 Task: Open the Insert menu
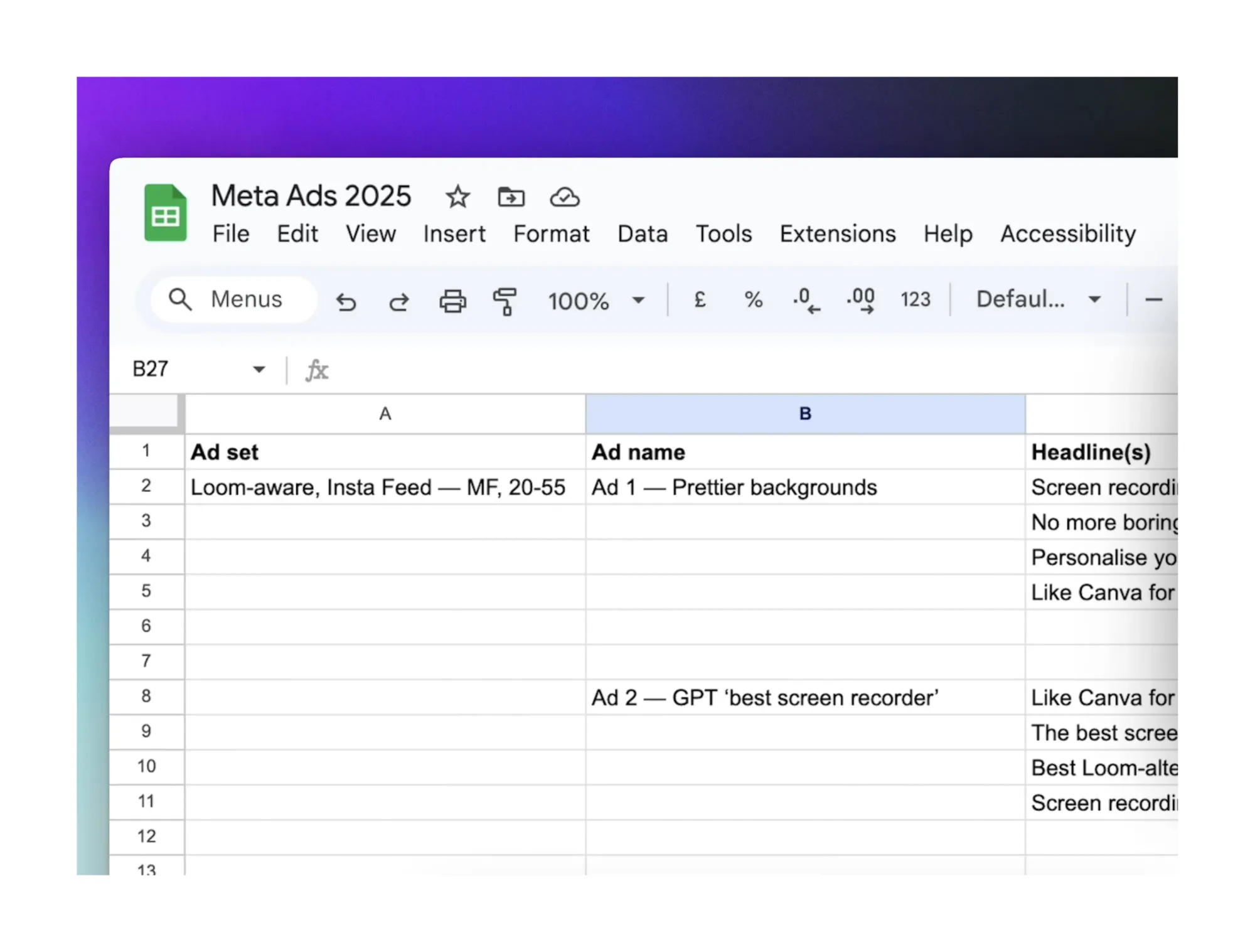(454, 234)
